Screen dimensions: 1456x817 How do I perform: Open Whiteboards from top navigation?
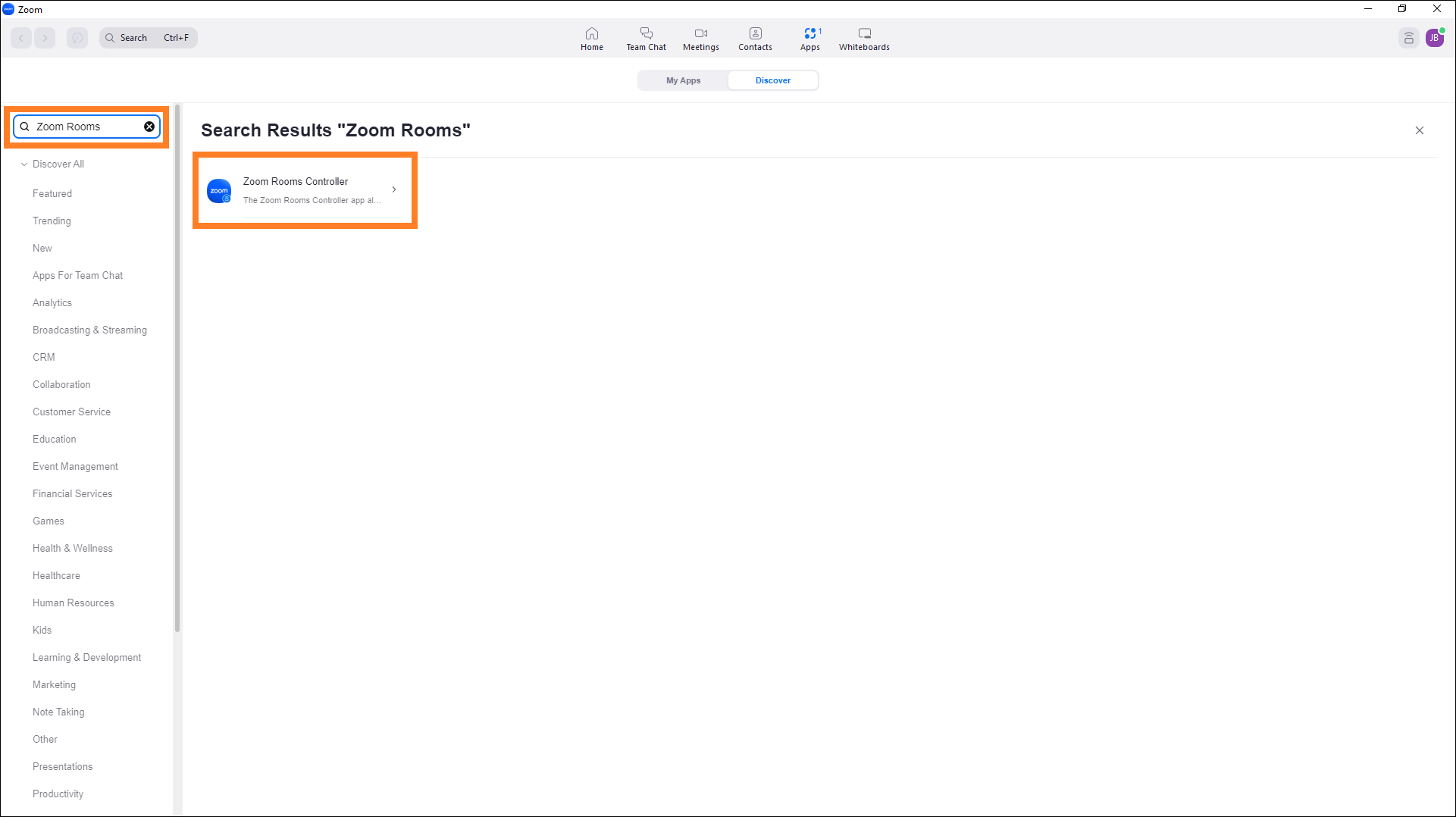[864, 39]
